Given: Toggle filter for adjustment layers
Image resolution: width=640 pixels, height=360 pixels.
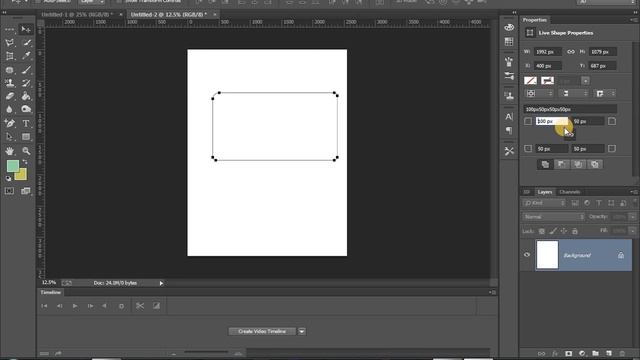Looking at the screenshot, I should tap(587, 203).
